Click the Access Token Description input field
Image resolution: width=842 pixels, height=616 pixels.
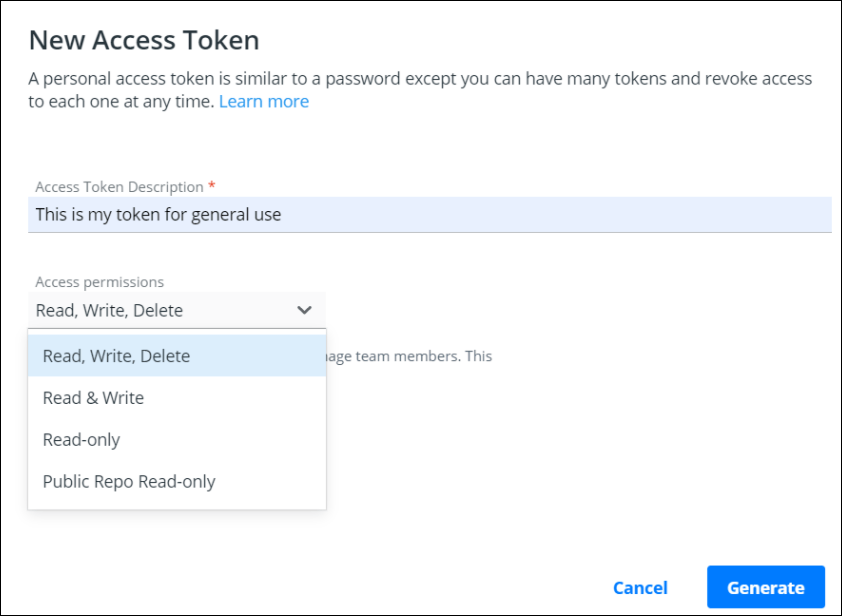coord(430,214)
